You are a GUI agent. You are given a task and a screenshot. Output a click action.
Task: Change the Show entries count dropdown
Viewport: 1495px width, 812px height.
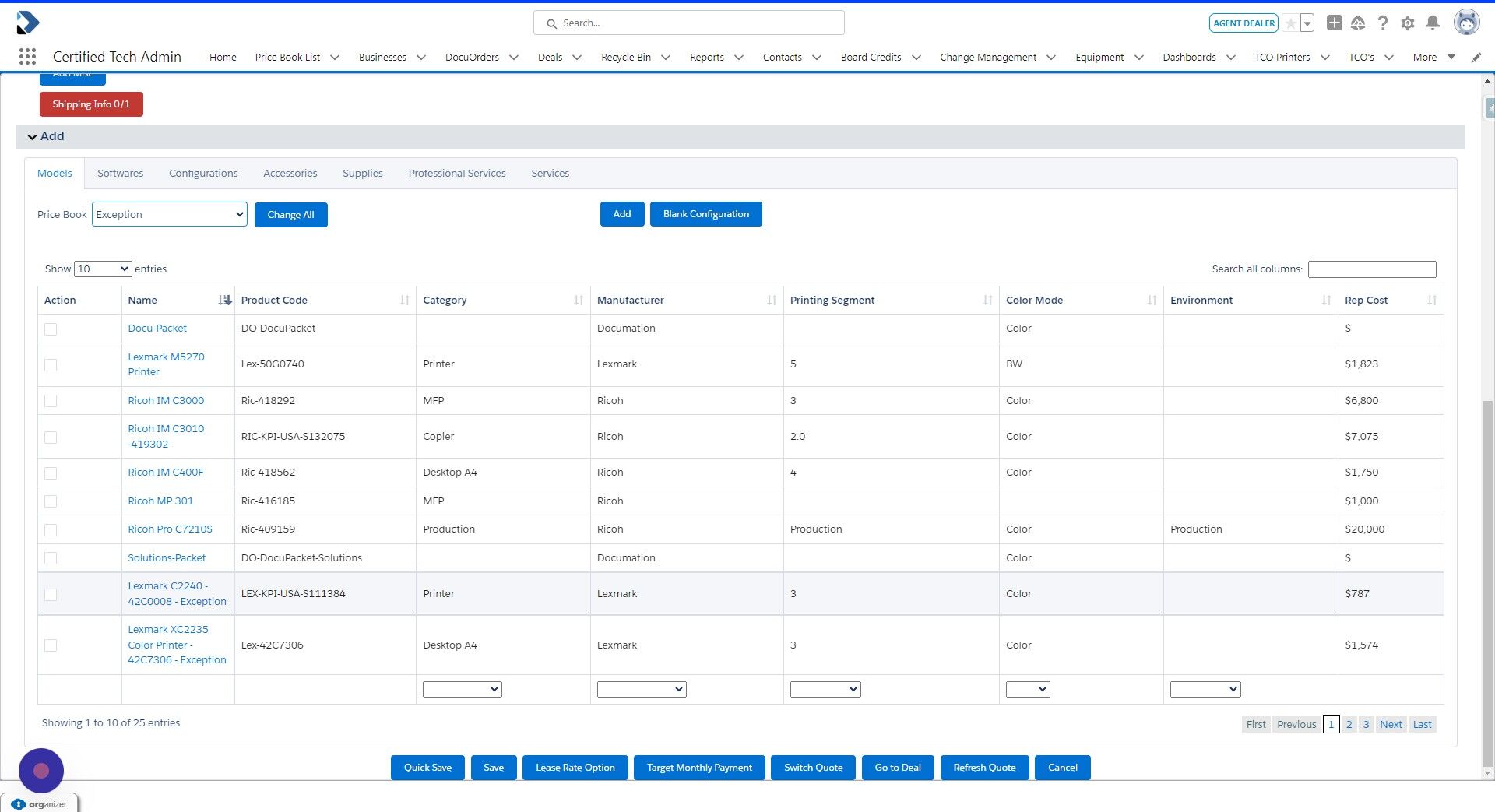point(102,269)
